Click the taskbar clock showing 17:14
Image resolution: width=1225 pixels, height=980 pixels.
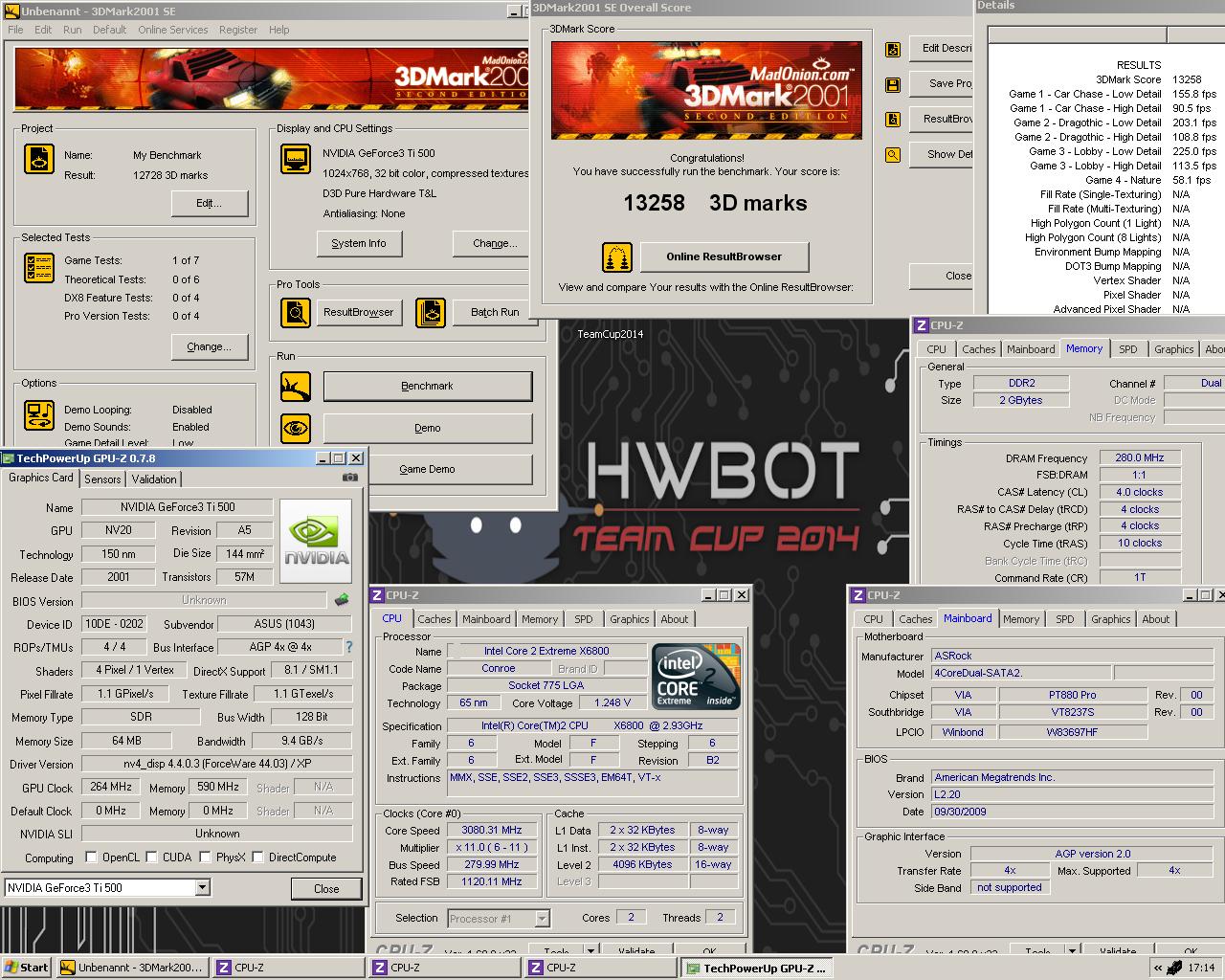point(1201,968)
